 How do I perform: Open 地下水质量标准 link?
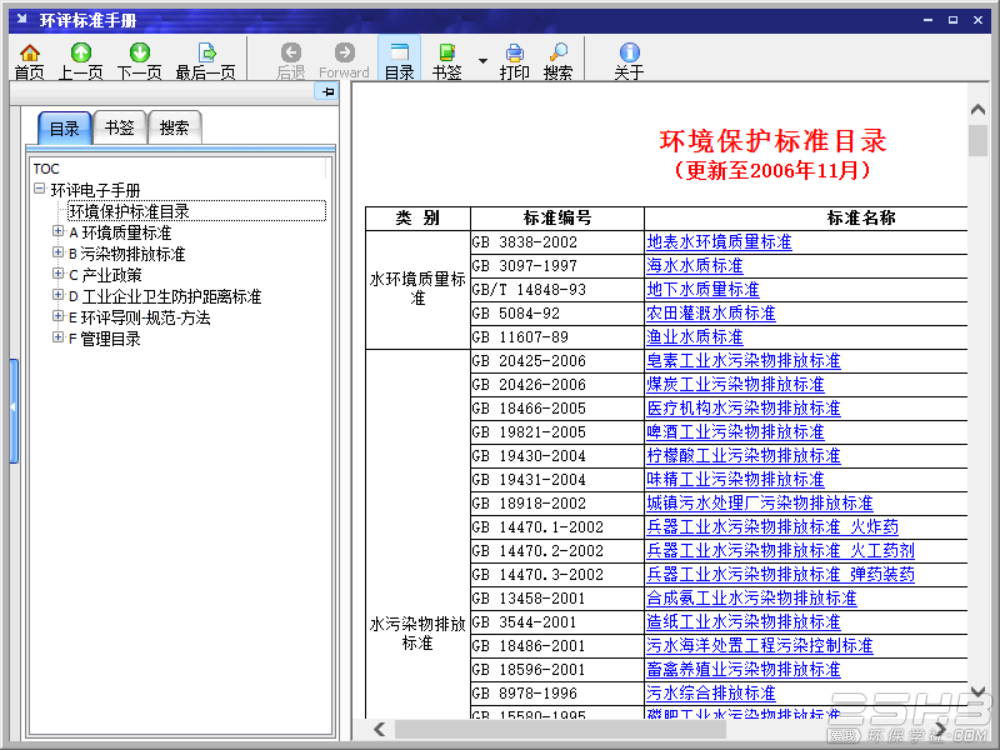click(x=703, y=290)
